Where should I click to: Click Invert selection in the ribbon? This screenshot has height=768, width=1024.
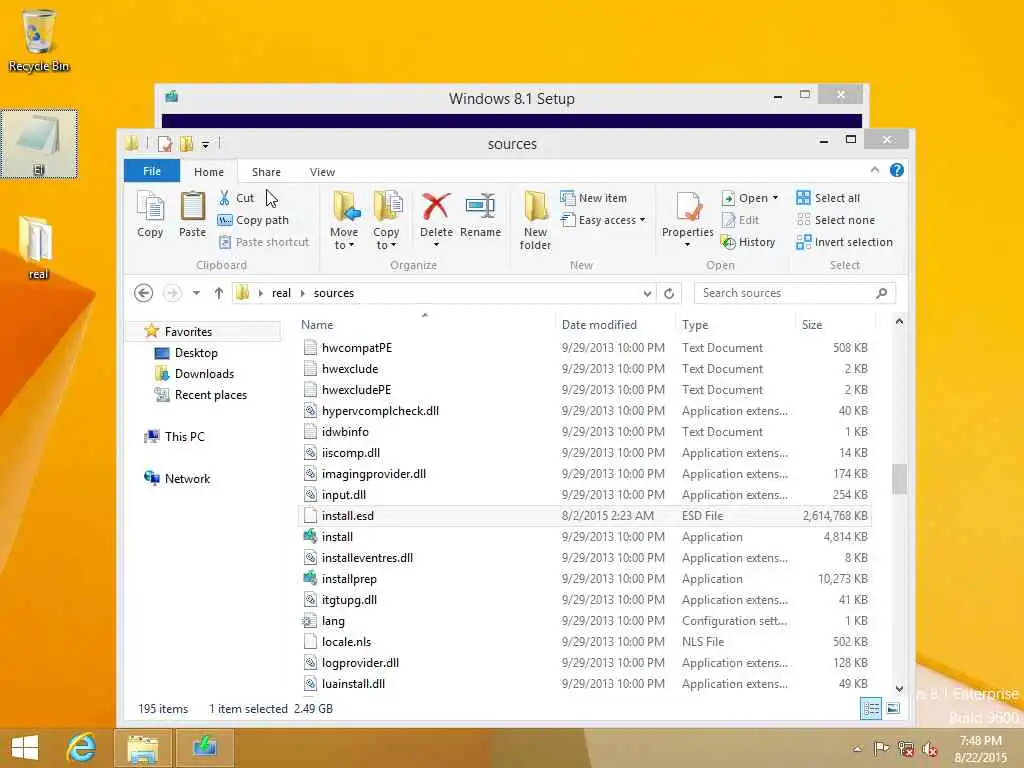point(844,242)
